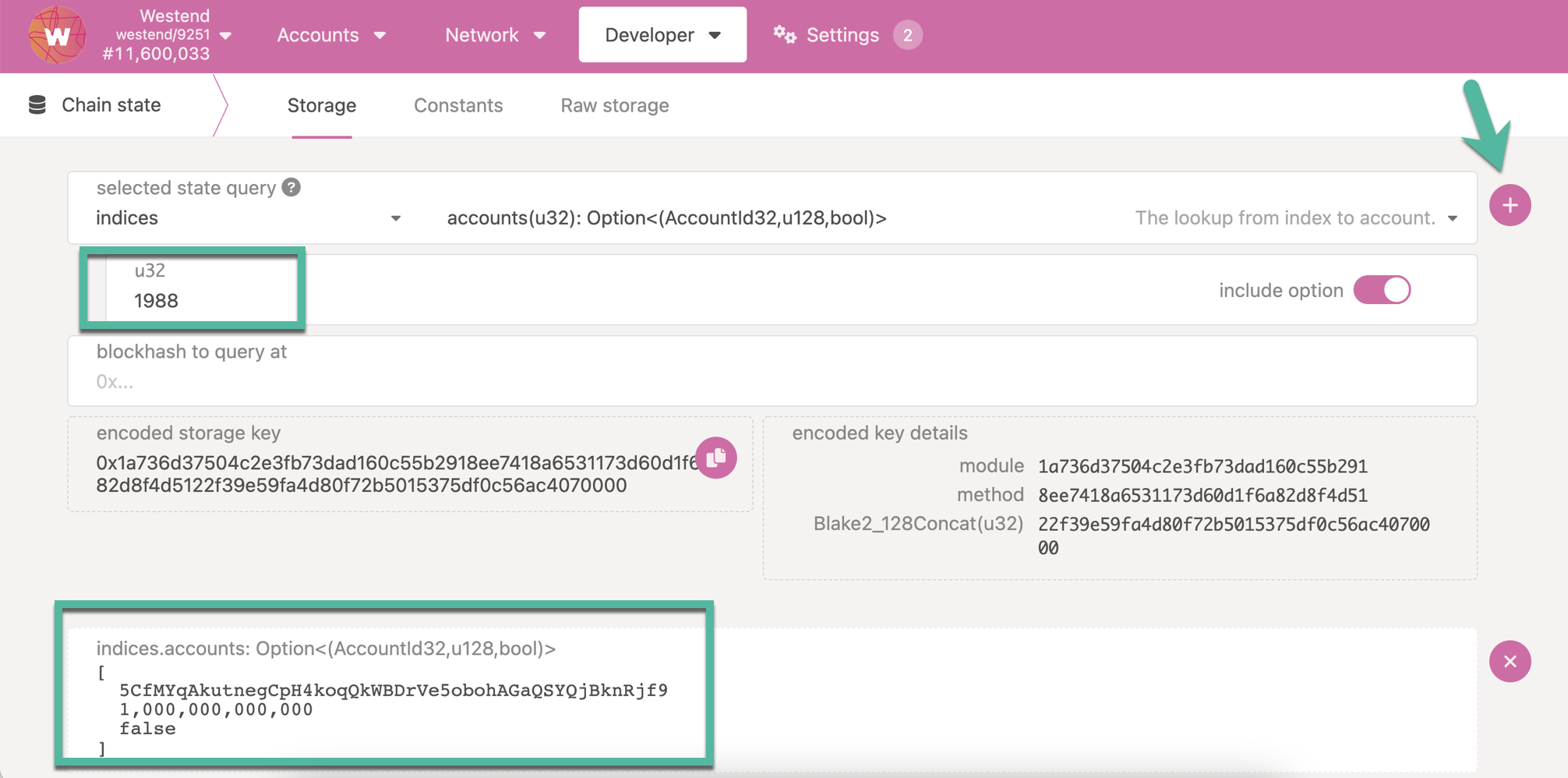This screenshot has height=778, width=1568.
Task: Click the Settings notification badge showing 2
Action: pyautogui.click(x=907, y=35)
